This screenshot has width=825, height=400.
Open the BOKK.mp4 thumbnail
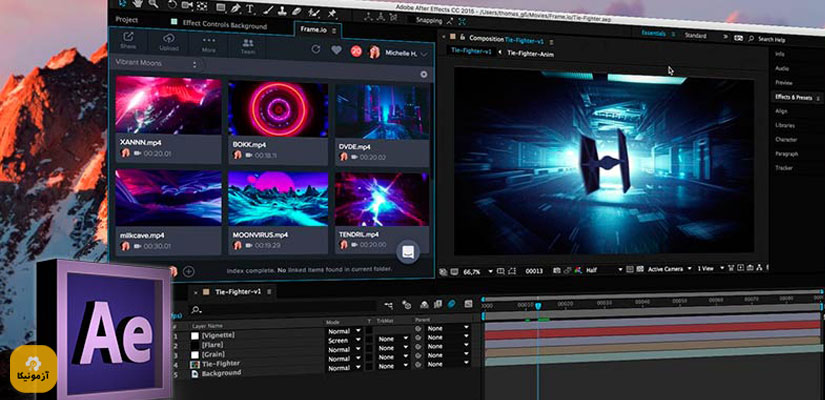point(278,109)
